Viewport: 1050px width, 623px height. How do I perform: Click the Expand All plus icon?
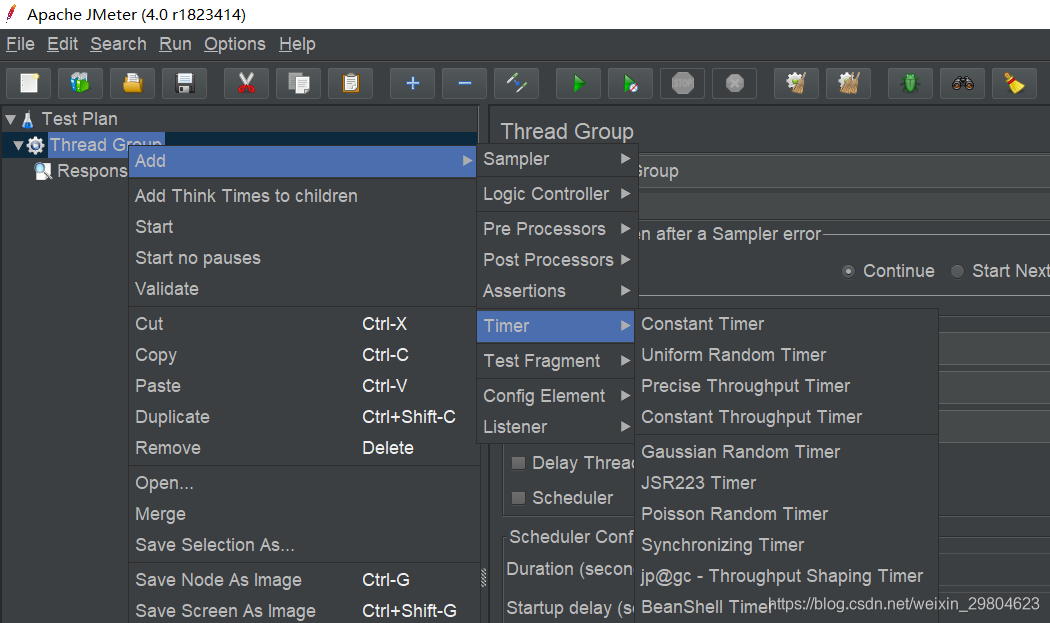(x=412, y=84)
